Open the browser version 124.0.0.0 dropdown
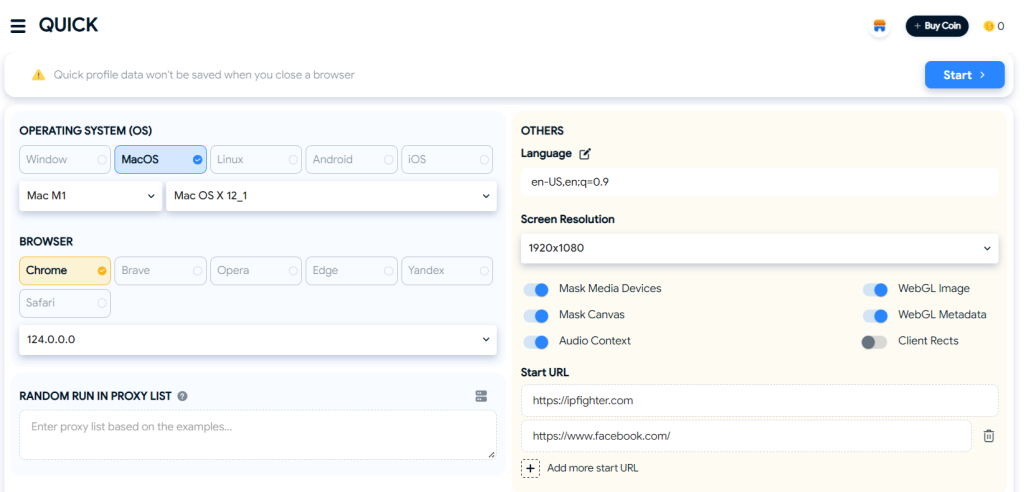 pyautogui.click(x=258, y=340)
